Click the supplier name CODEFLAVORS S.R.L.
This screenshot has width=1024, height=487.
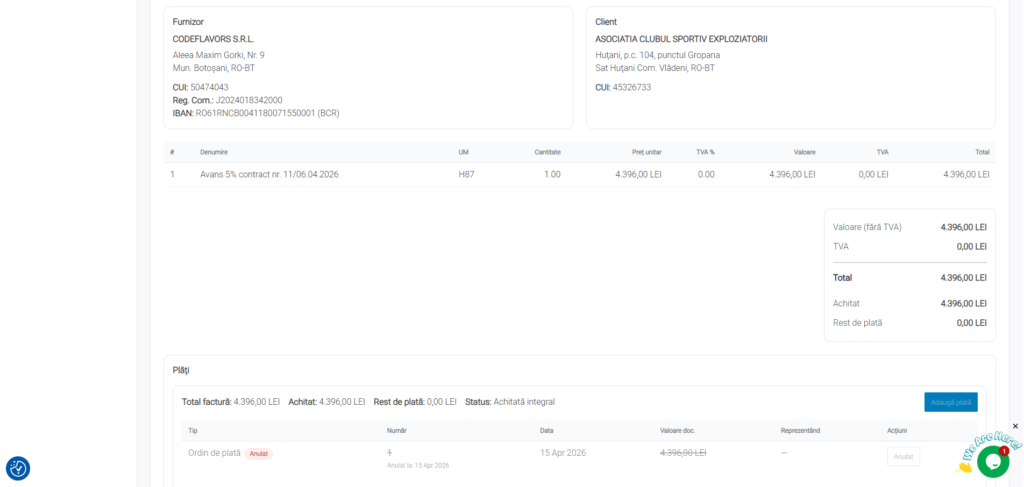(x=213, y=39)
